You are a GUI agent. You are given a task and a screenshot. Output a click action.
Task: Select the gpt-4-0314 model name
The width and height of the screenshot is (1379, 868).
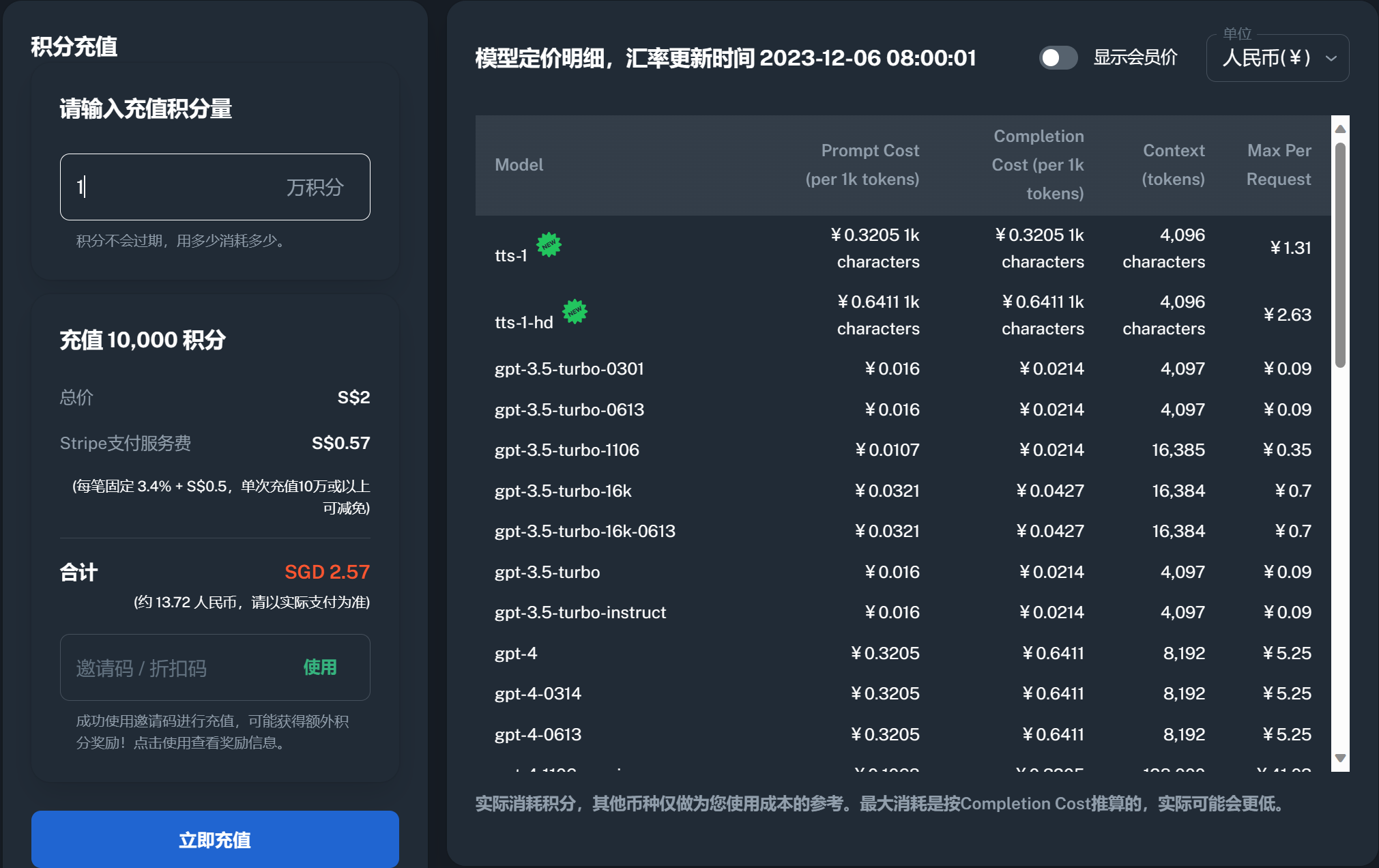click(538, 693)
